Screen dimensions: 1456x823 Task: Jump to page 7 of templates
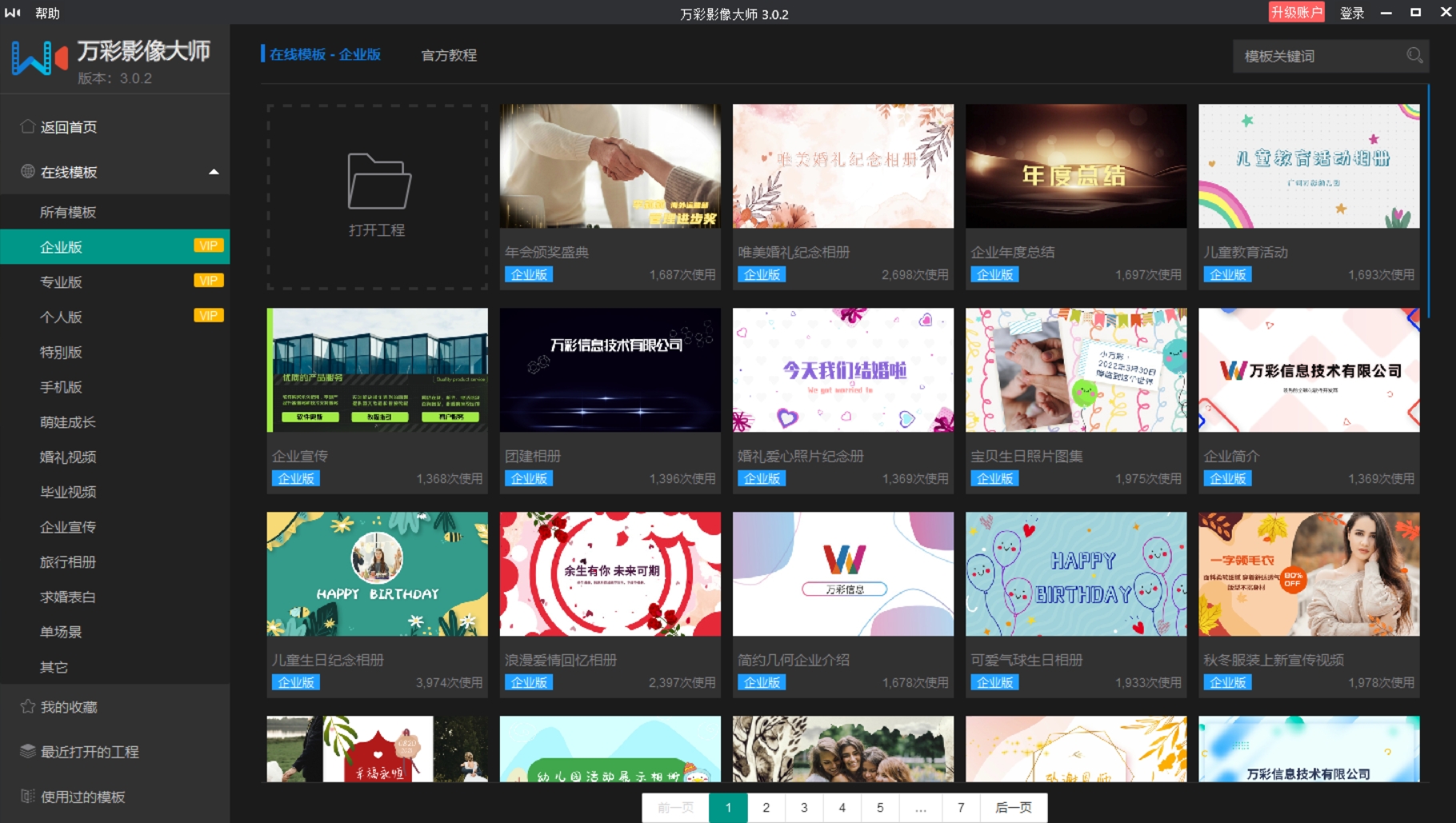(x=961, y=807)
